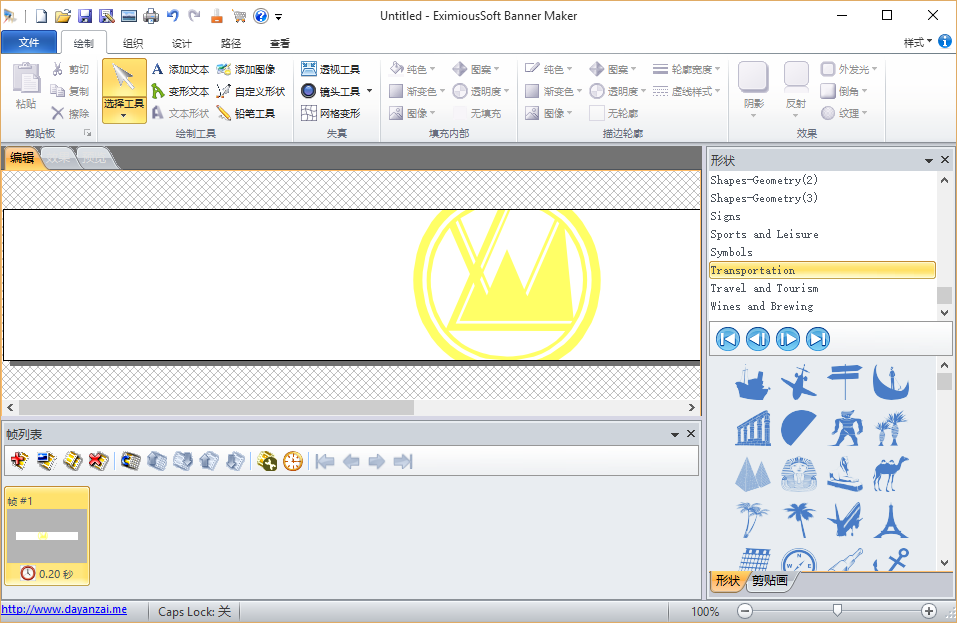Select 自定义形状 custom shape tool
This screenshot has height=623, width=957.
(x=251, y=91)
